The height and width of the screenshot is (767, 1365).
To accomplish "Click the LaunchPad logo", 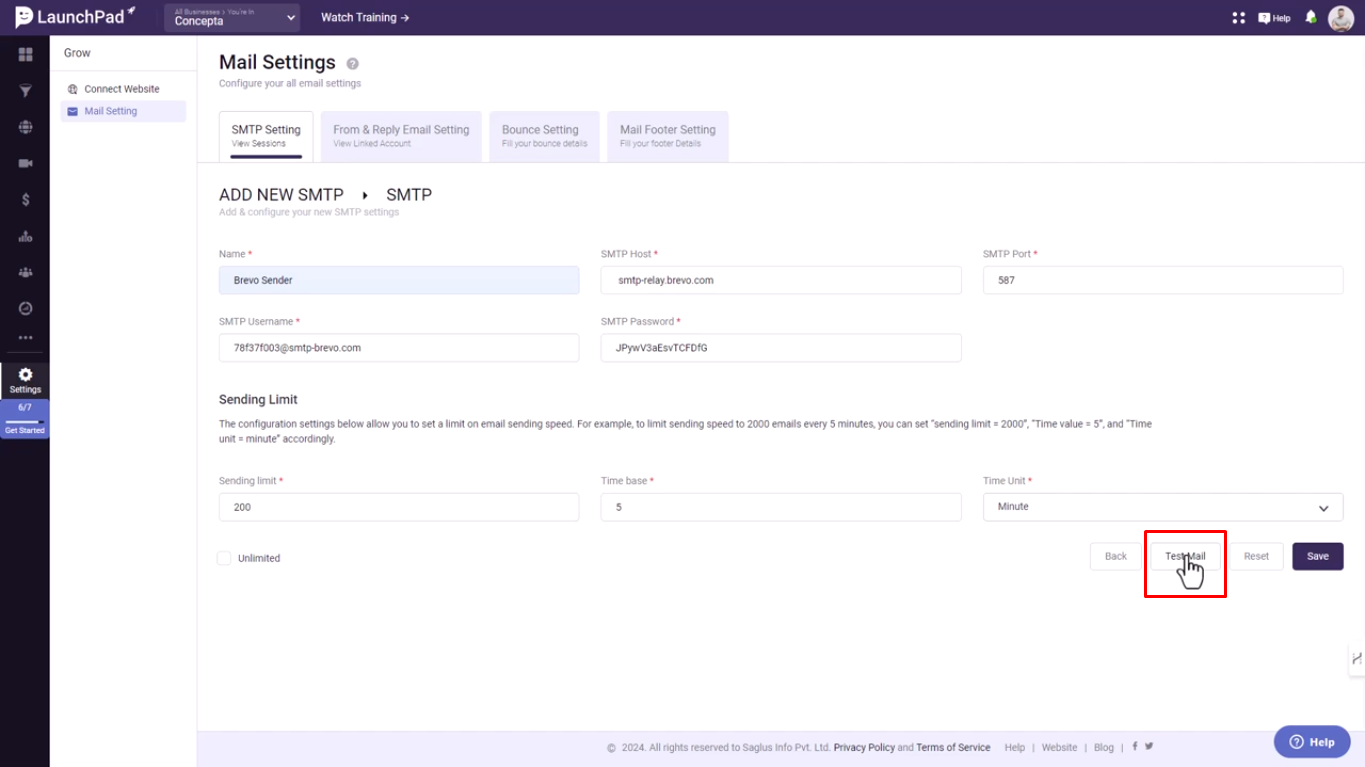I will pyautogui.click(x=75, y=17).
